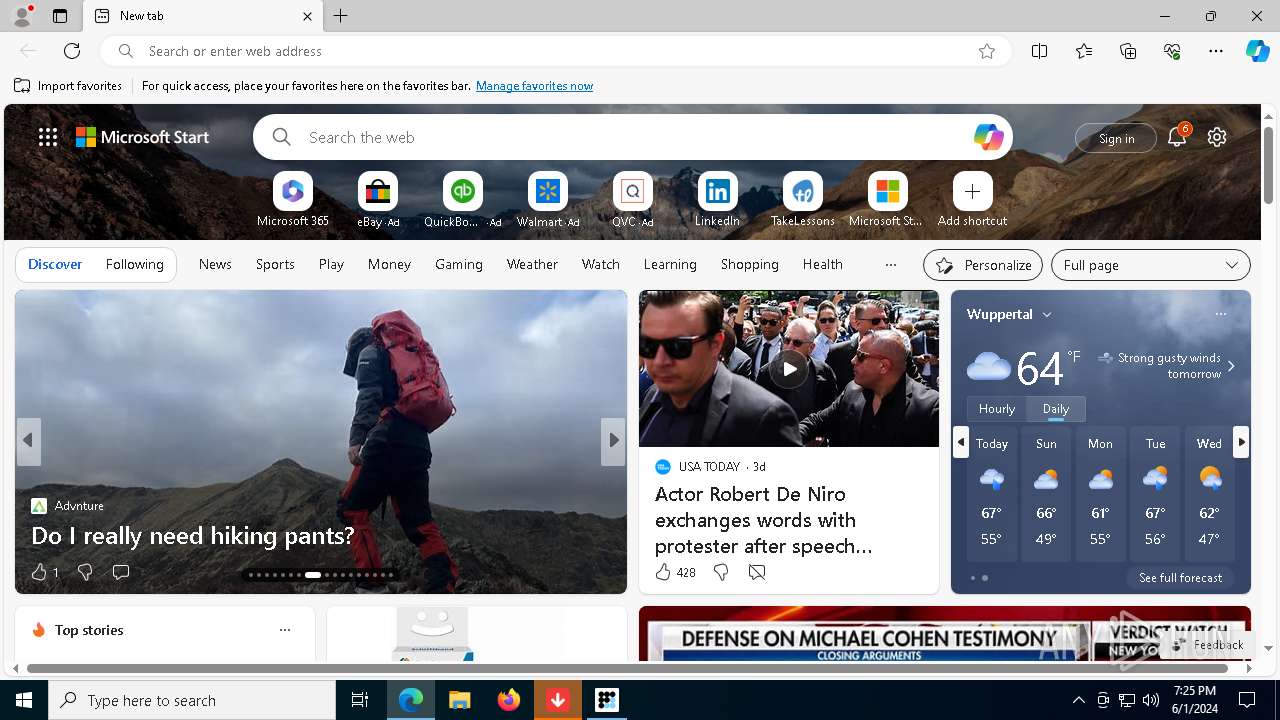Screen dimensions: 1280x720
Task: Open the Money tab
Action: point(389,264)
